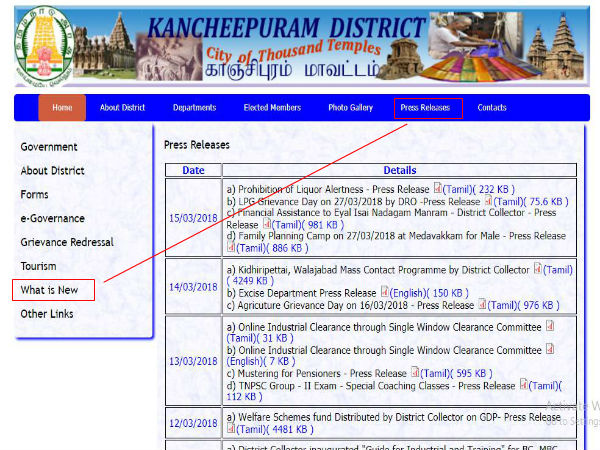
Task: Open About District in the left sidebar
Action: (x=52, y=171)
